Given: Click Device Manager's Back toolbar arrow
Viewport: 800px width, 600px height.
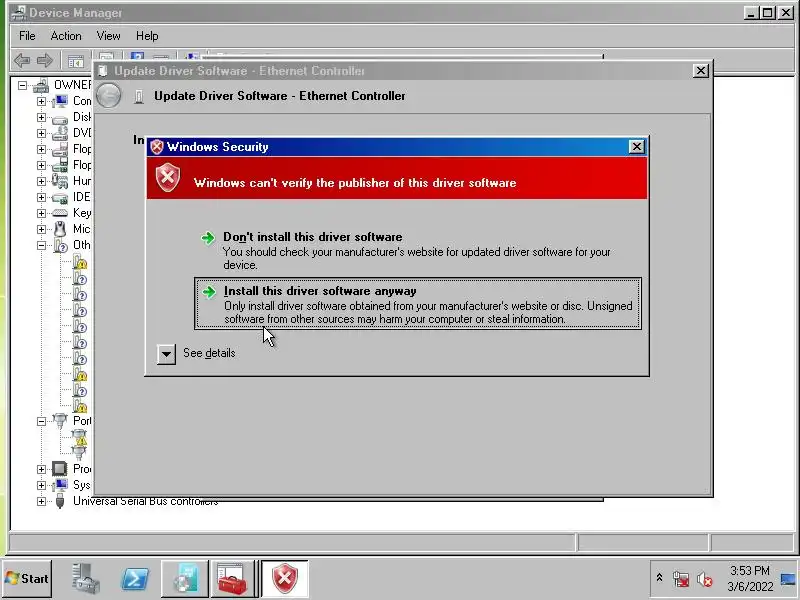Looking at the screenshot, I should pyautogui.click(x=22, y=61).
